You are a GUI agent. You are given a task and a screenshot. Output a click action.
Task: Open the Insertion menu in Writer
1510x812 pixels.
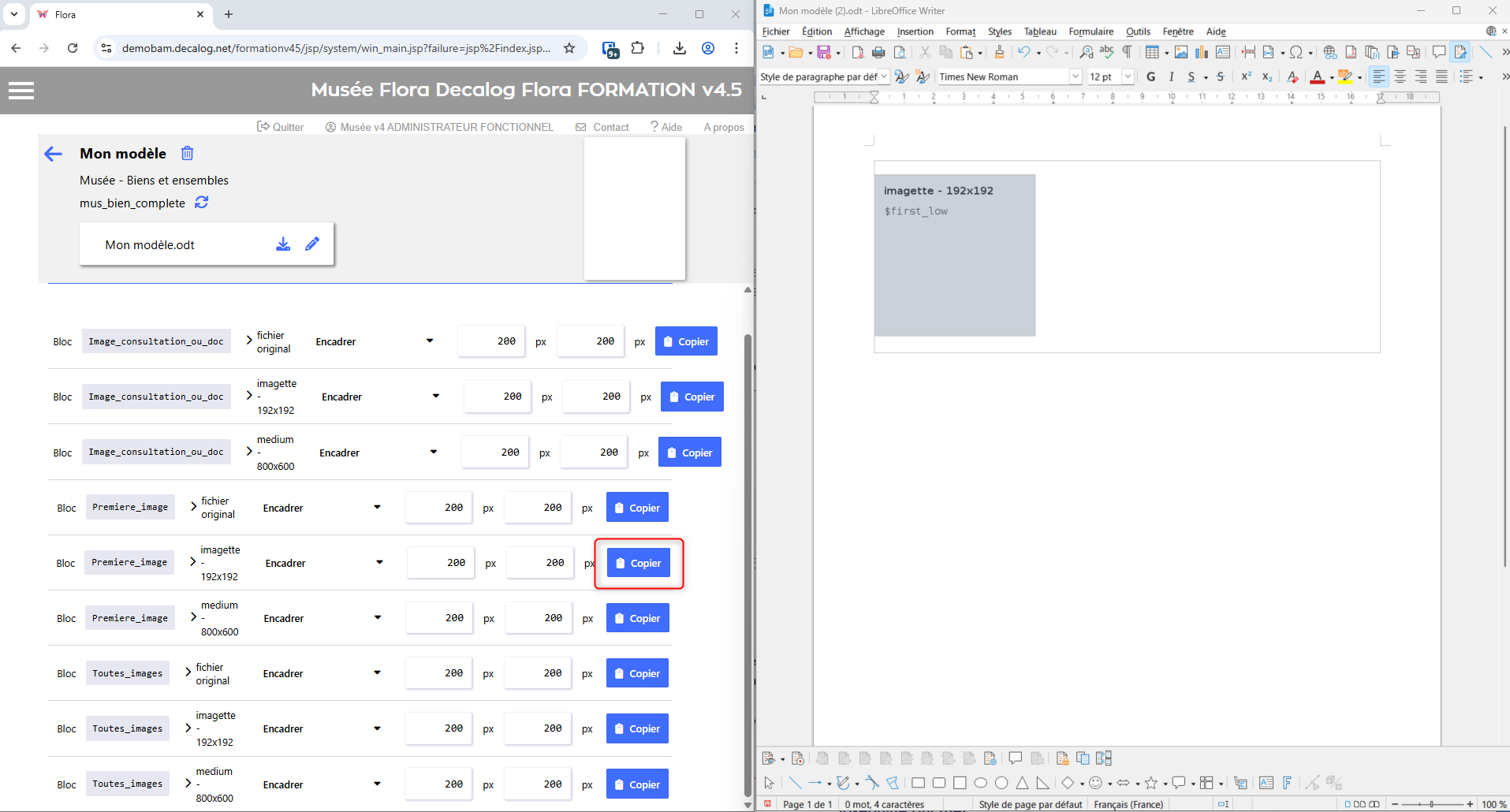tap(915, 32)
